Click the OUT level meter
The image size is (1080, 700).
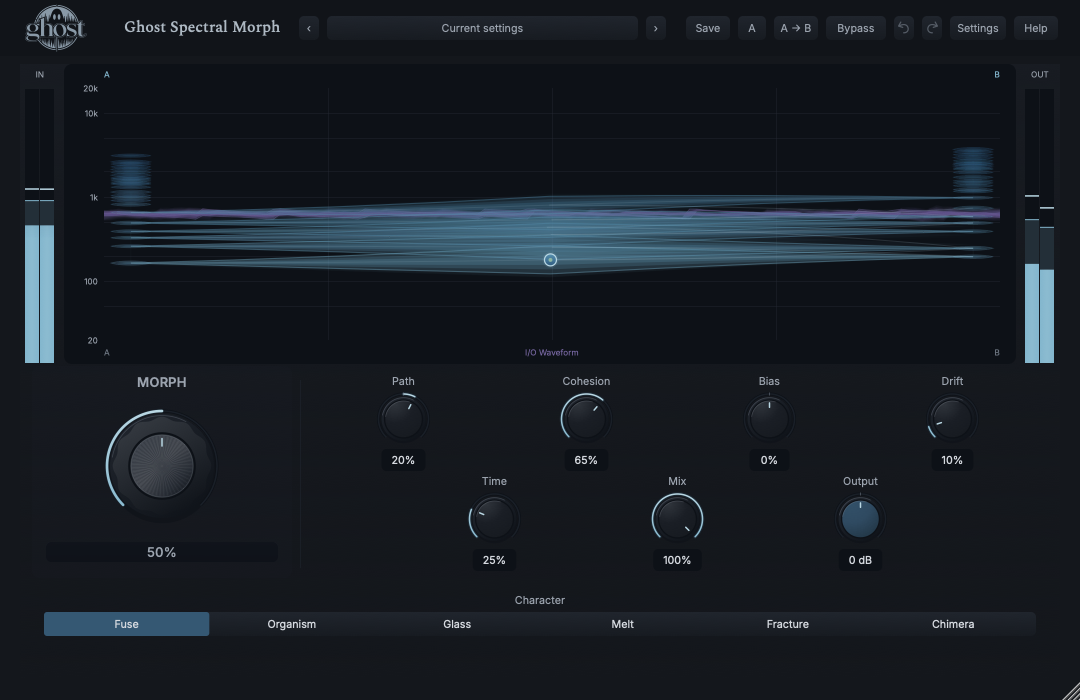(x=1039, y=225)
